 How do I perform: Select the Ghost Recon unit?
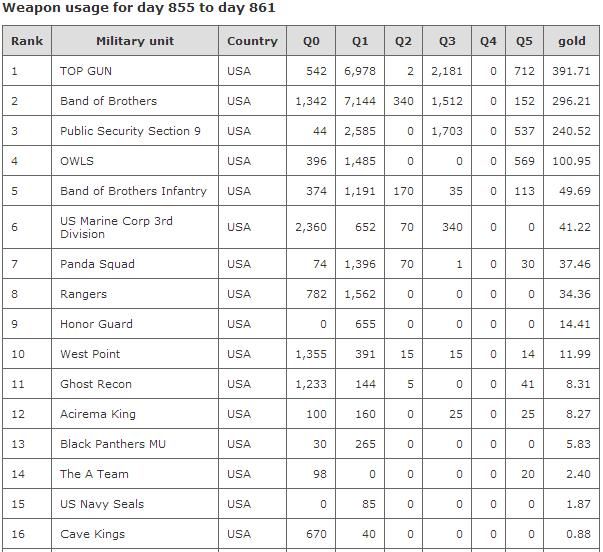tap(96, 384)
